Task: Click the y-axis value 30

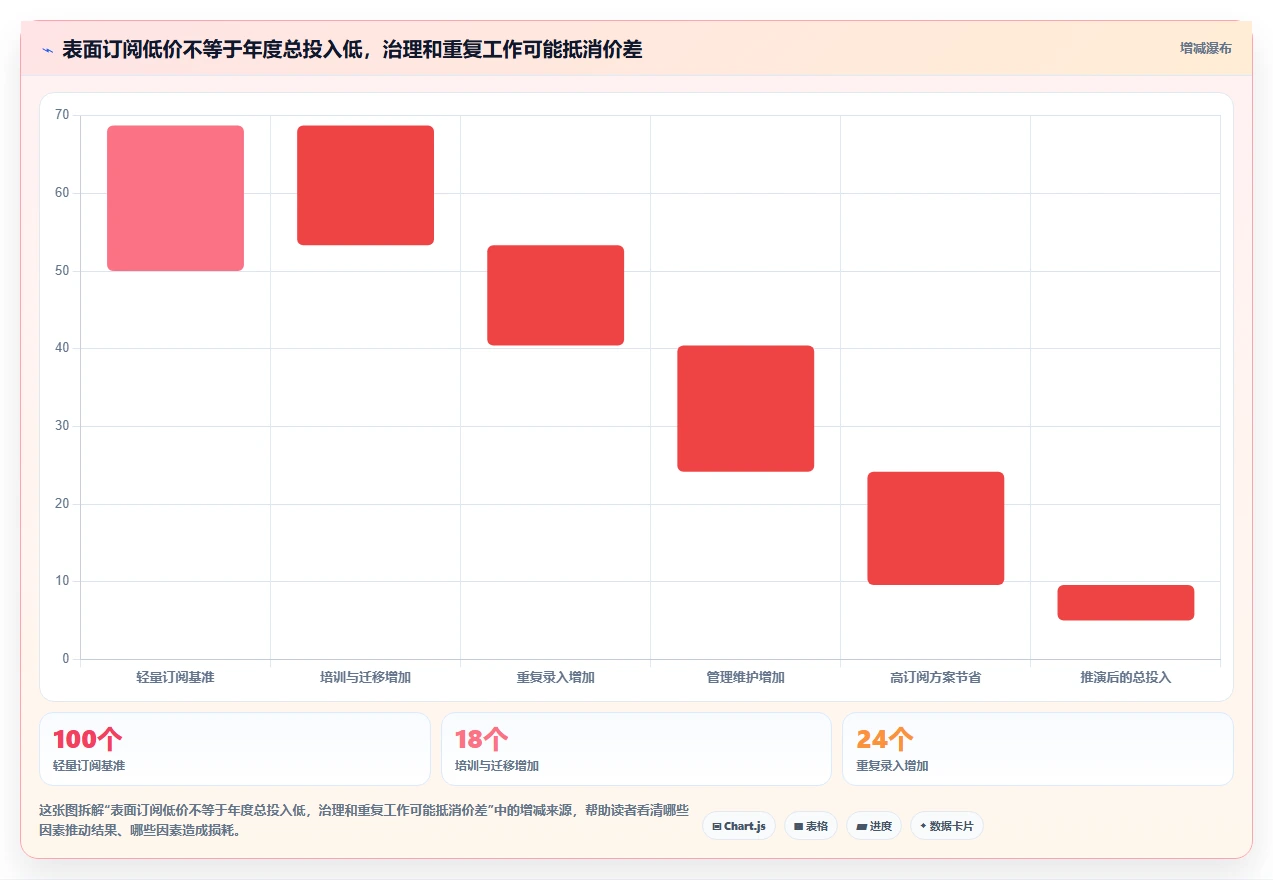Action: click(x=62, y=426)
